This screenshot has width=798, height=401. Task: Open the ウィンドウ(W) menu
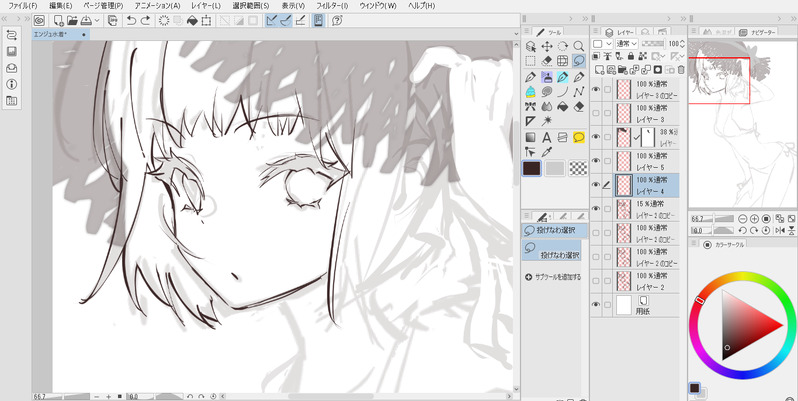(x=378, y=6)
